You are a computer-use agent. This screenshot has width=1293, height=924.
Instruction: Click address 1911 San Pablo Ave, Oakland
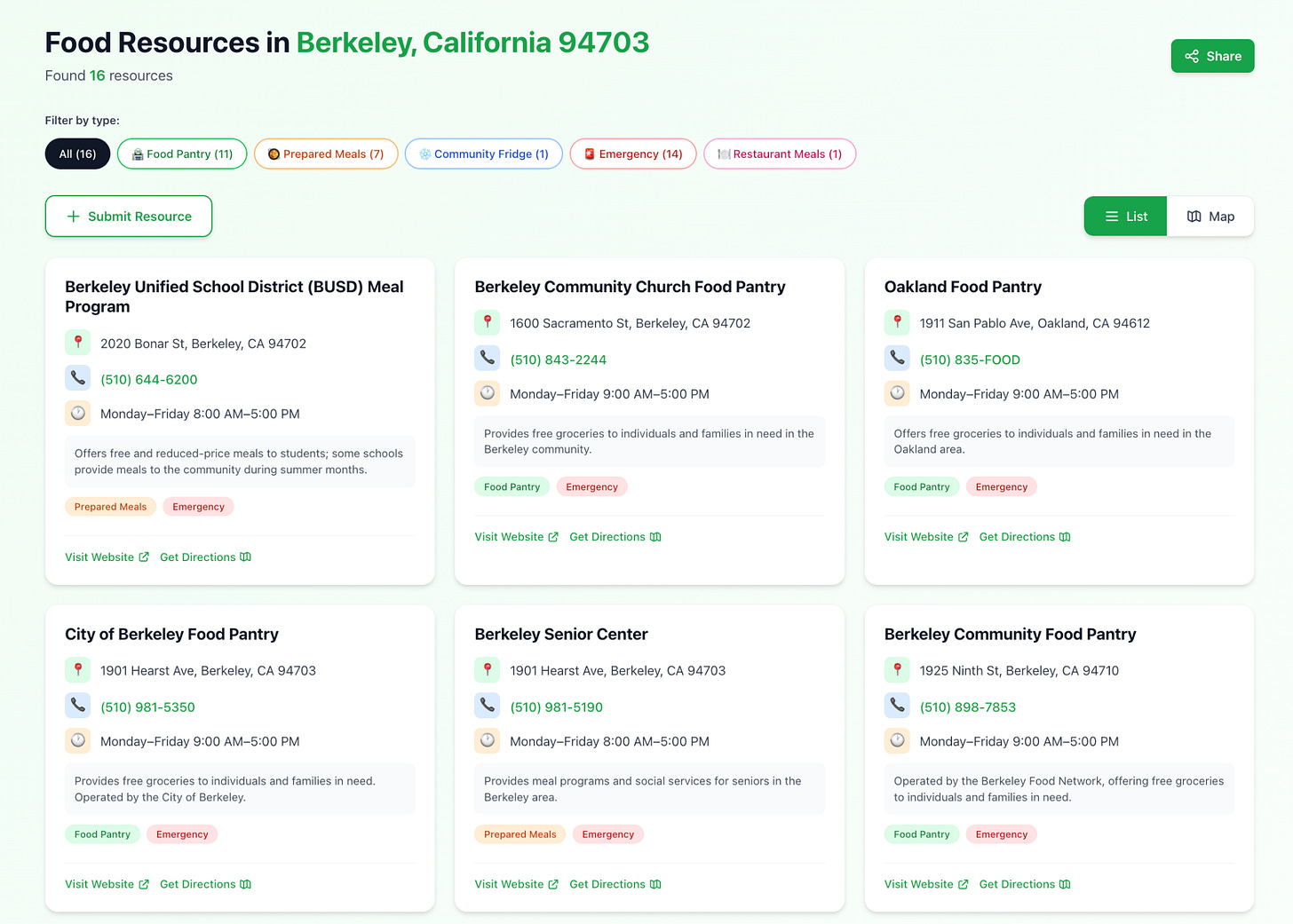(x=1035, y=323)
